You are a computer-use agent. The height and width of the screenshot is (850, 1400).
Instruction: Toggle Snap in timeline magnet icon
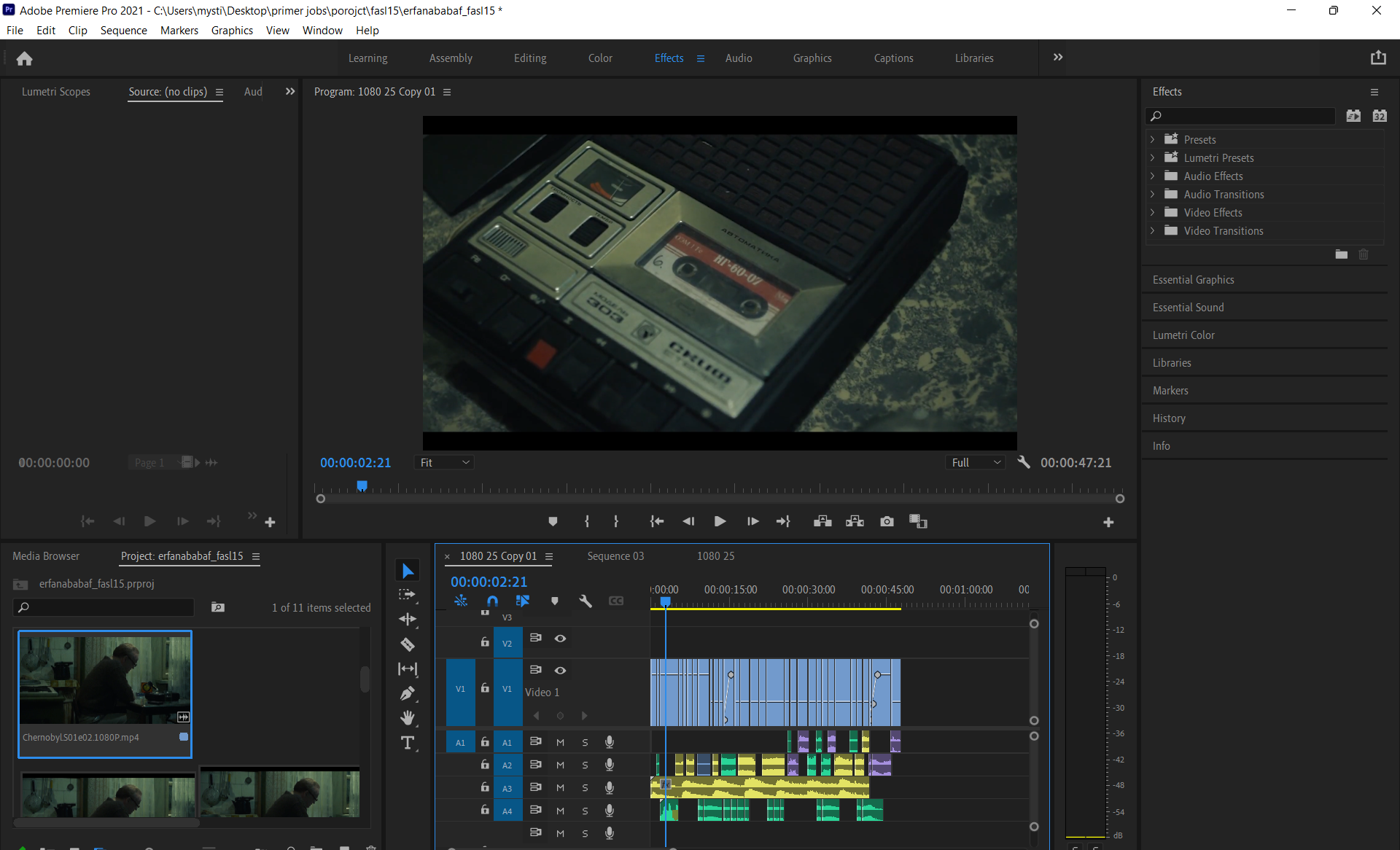coord(492,601)
